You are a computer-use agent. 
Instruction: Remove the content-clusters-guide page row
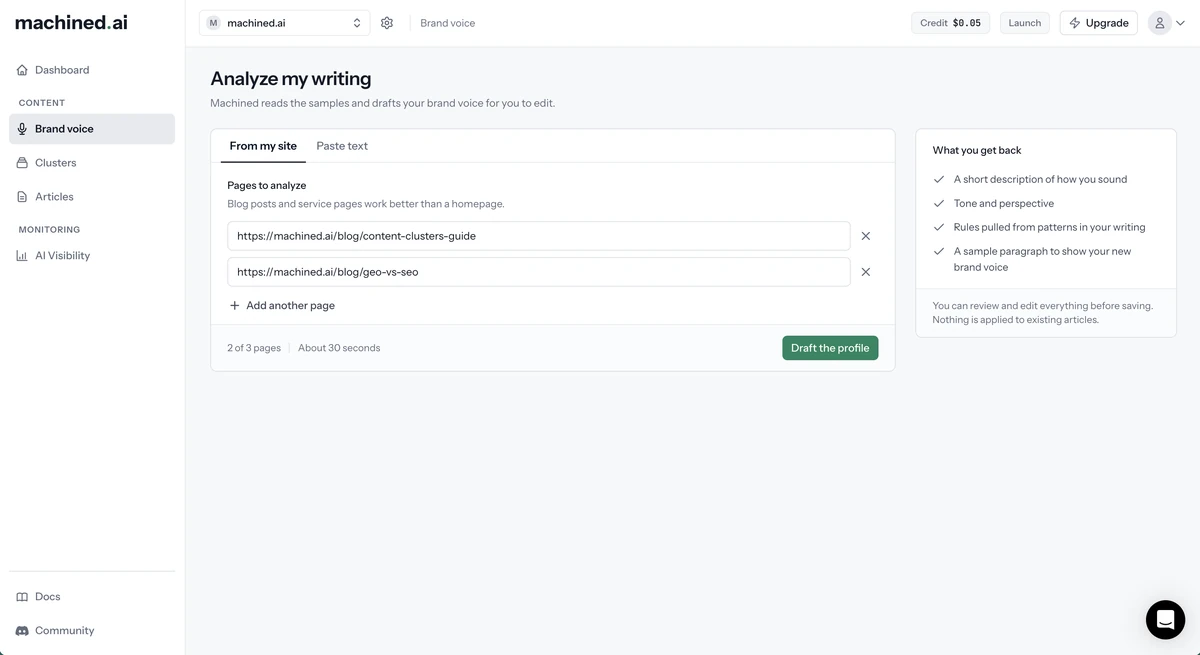[866, 236]
